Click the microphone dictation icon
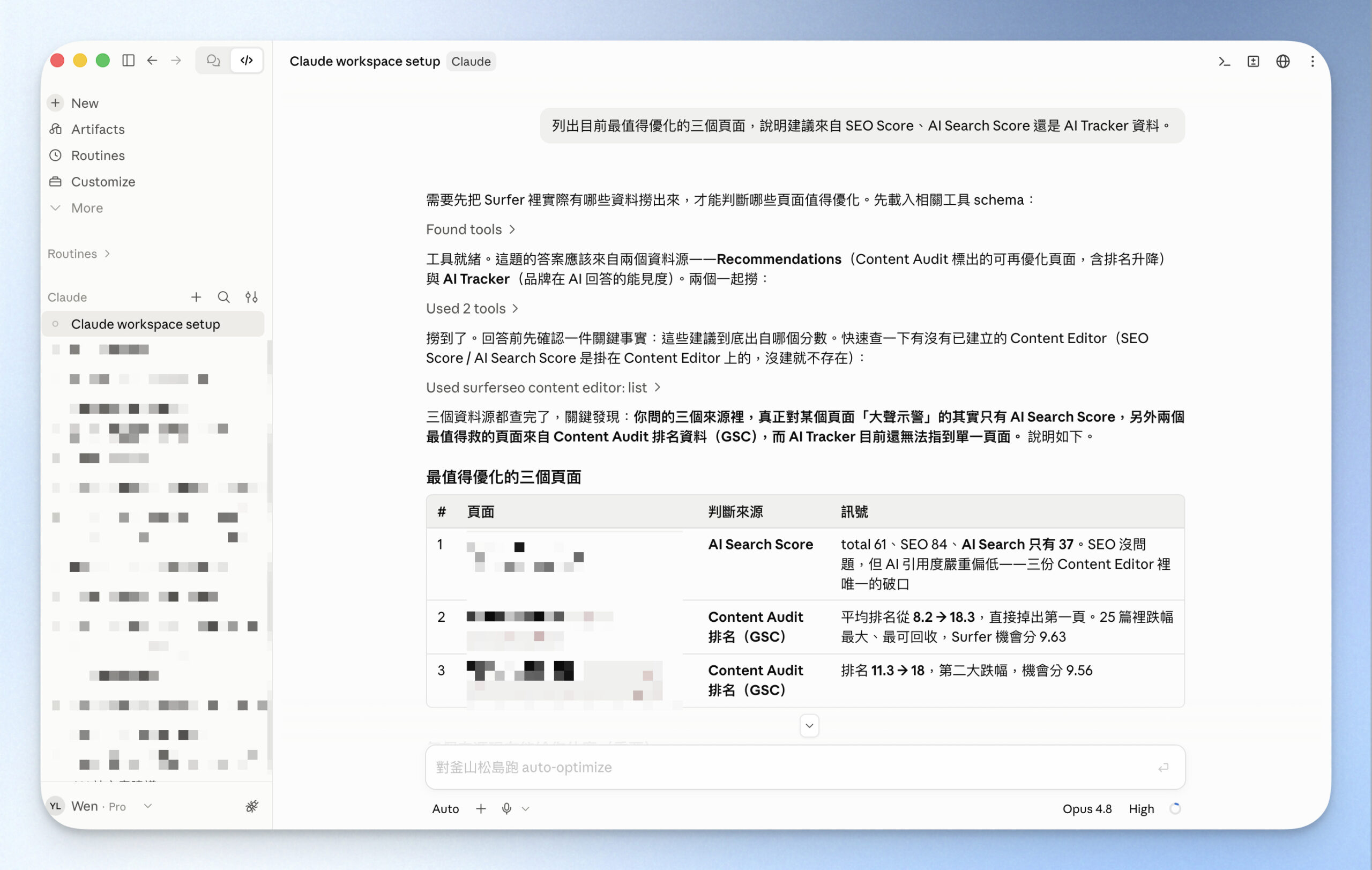Viewport: 1372px width, 870px height. point(506,808)
